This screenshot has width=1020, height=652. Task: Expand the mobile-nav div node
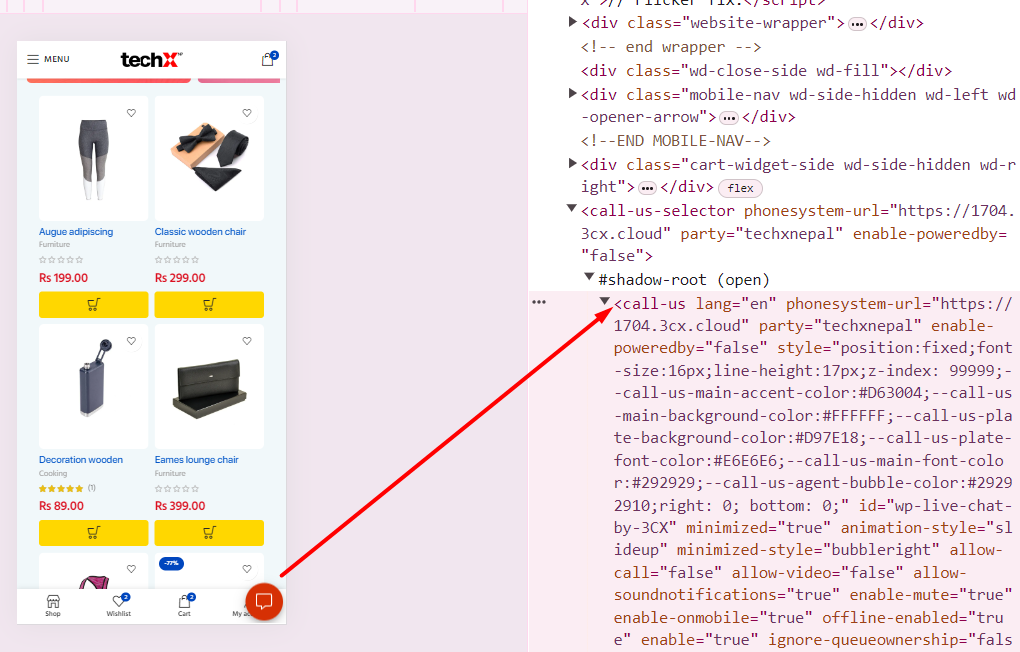click(572, 94)
